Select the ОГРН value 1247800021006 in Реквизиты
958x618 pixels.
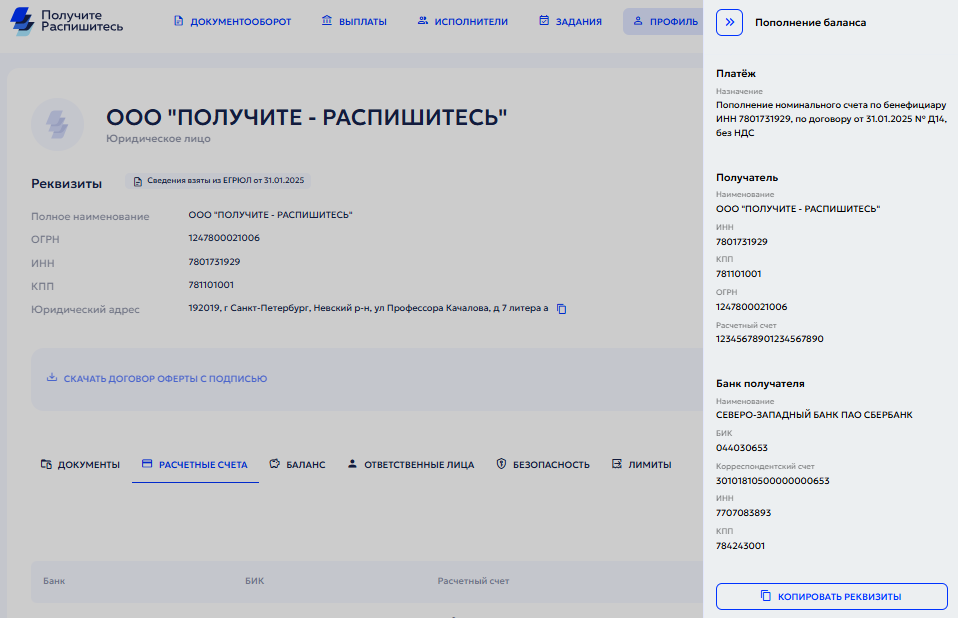[x=224, y=238]
